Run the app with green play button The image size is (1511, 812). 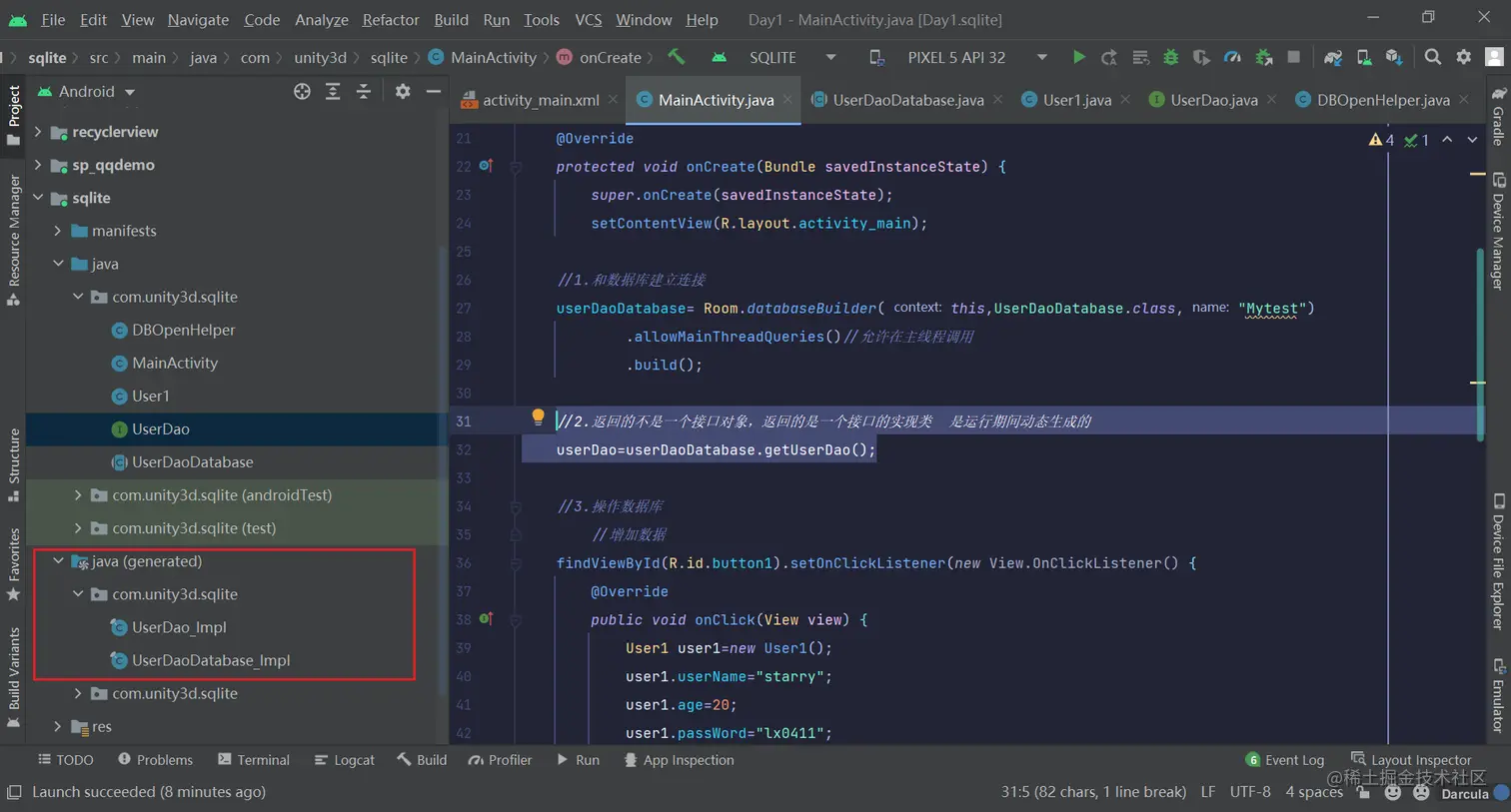1078,57
